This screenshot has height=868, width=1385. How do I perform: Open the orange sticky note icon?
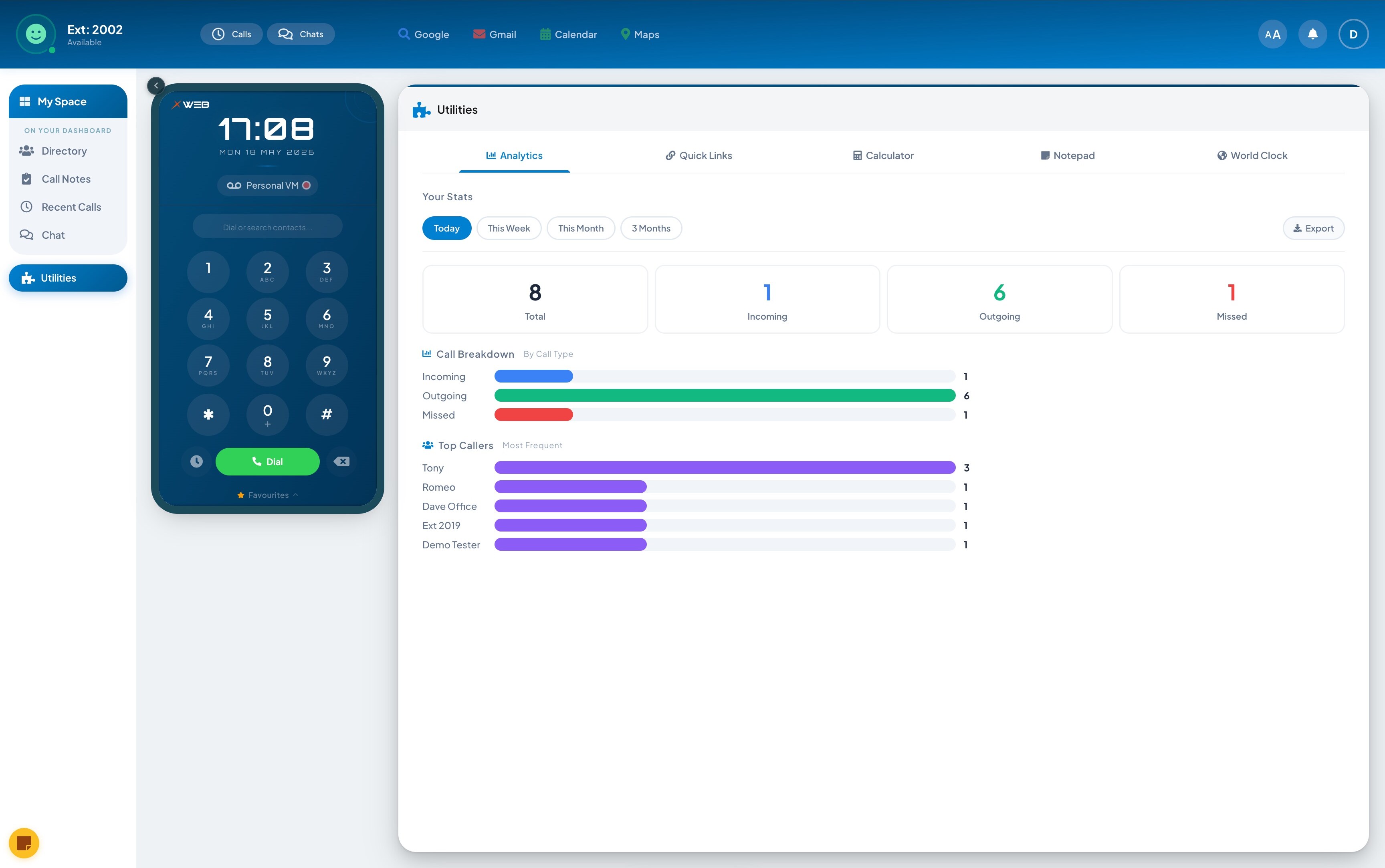click(x=24, y=843)
